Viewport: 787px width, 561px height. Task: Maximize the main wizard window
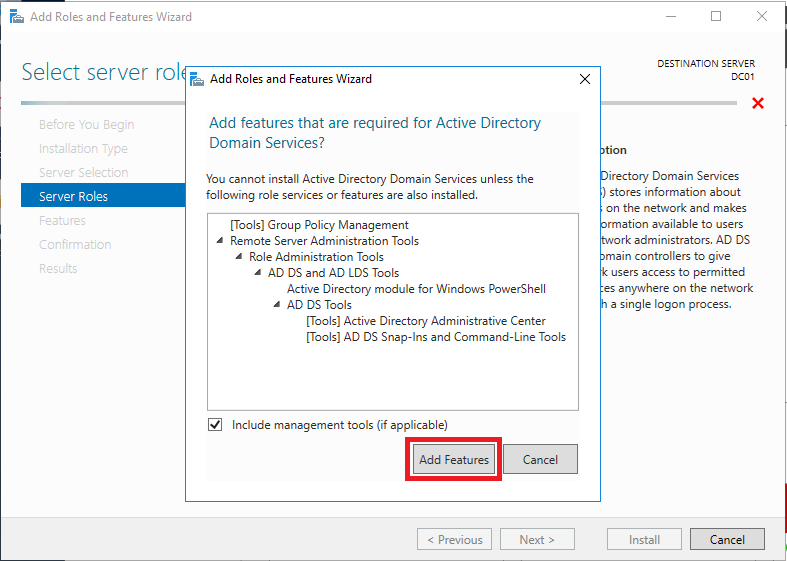point(716,17)
